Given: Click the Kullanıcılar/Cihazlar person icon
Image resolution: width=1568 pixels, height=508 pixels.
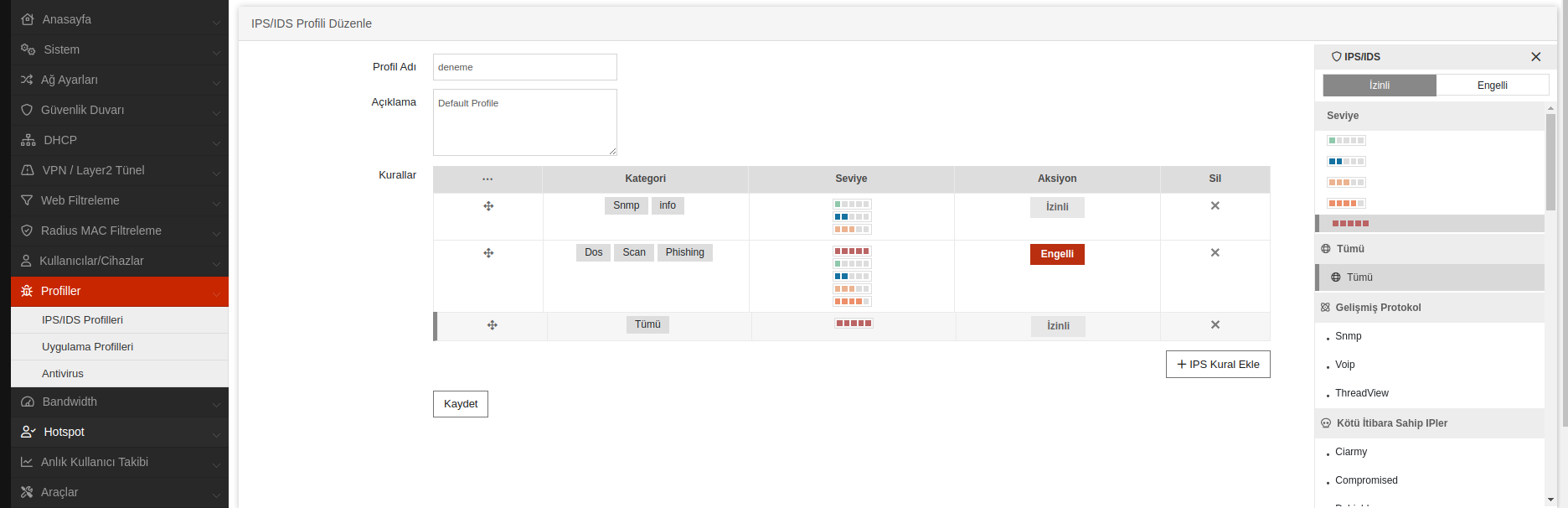Looking at the screenshot, I should (26, 261).
